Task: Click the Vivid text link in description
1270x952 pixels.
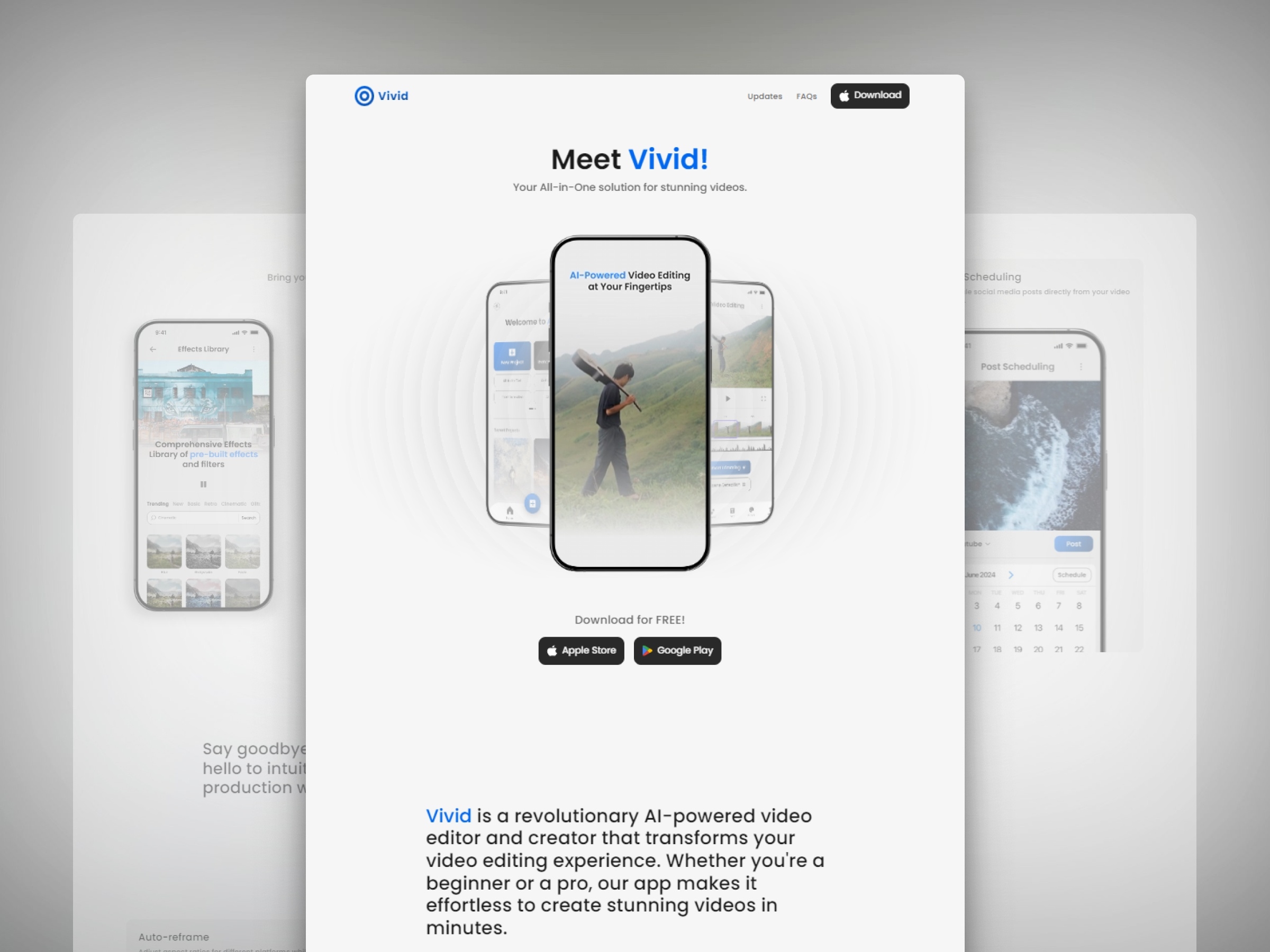Action: [448, 816]
